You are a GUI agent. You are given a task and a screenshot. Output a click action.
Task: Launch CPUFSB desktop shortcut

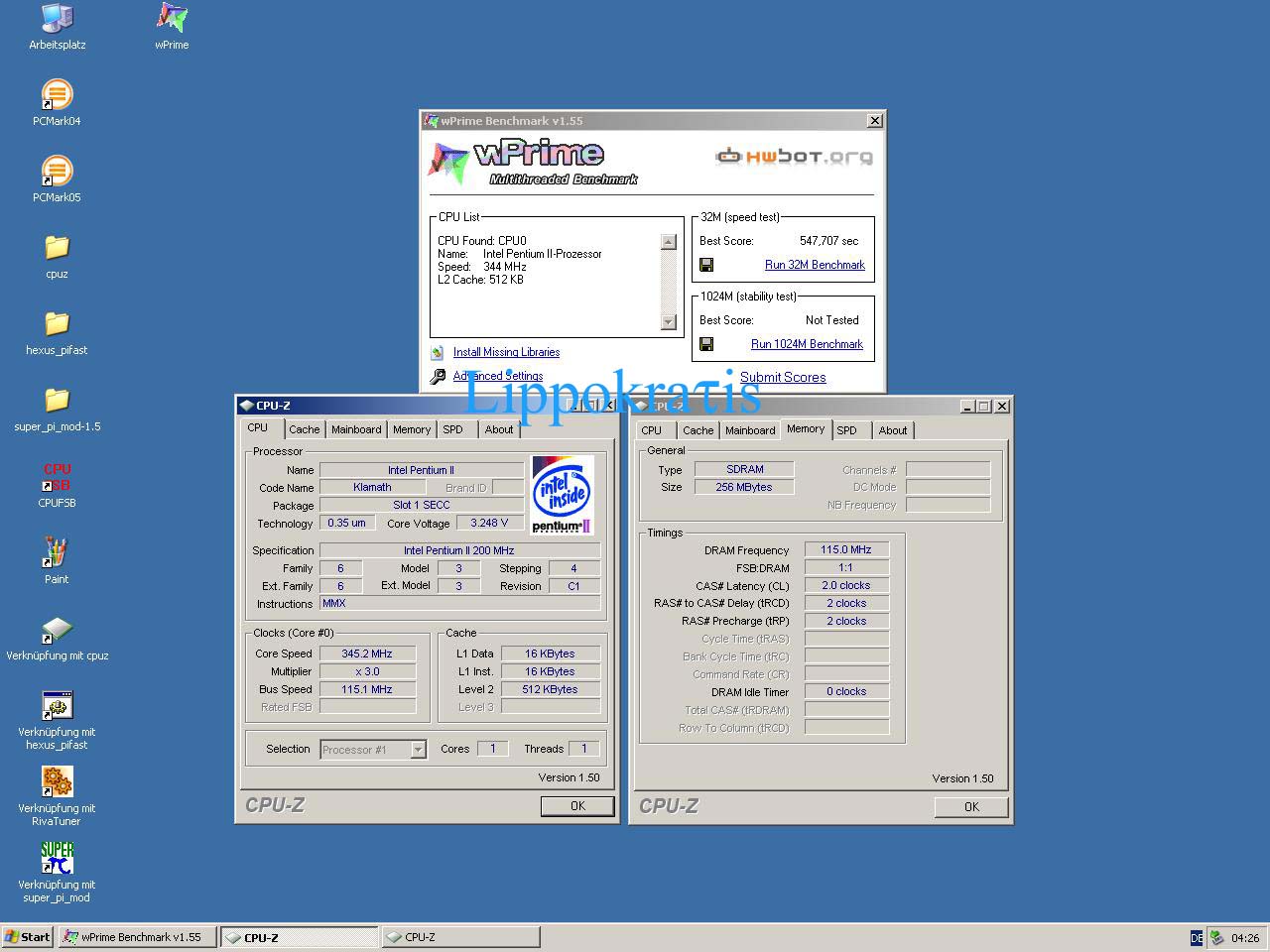pos(57,485)
